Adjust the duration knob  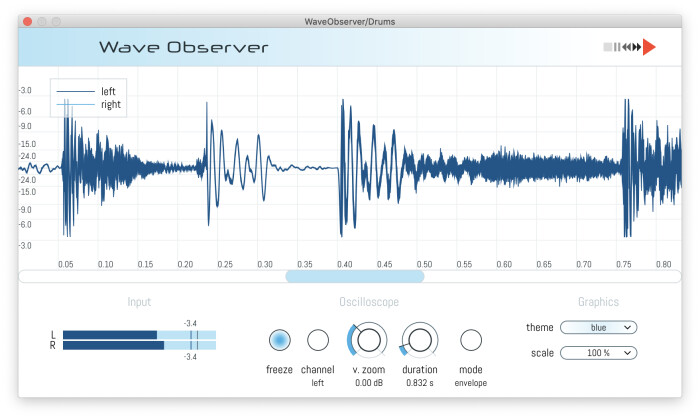click(420, 340)
